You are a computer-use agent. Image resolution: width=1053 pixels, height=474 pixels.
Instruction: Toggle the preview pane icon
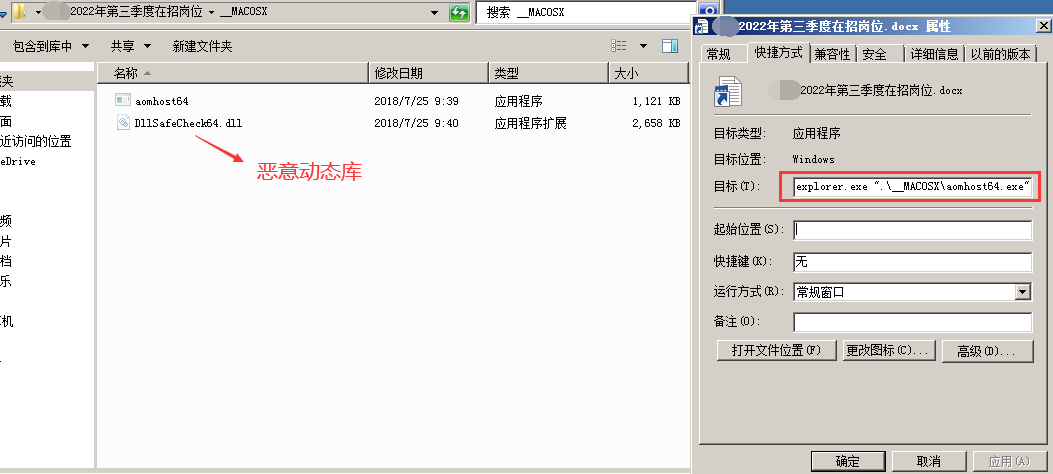670,46
